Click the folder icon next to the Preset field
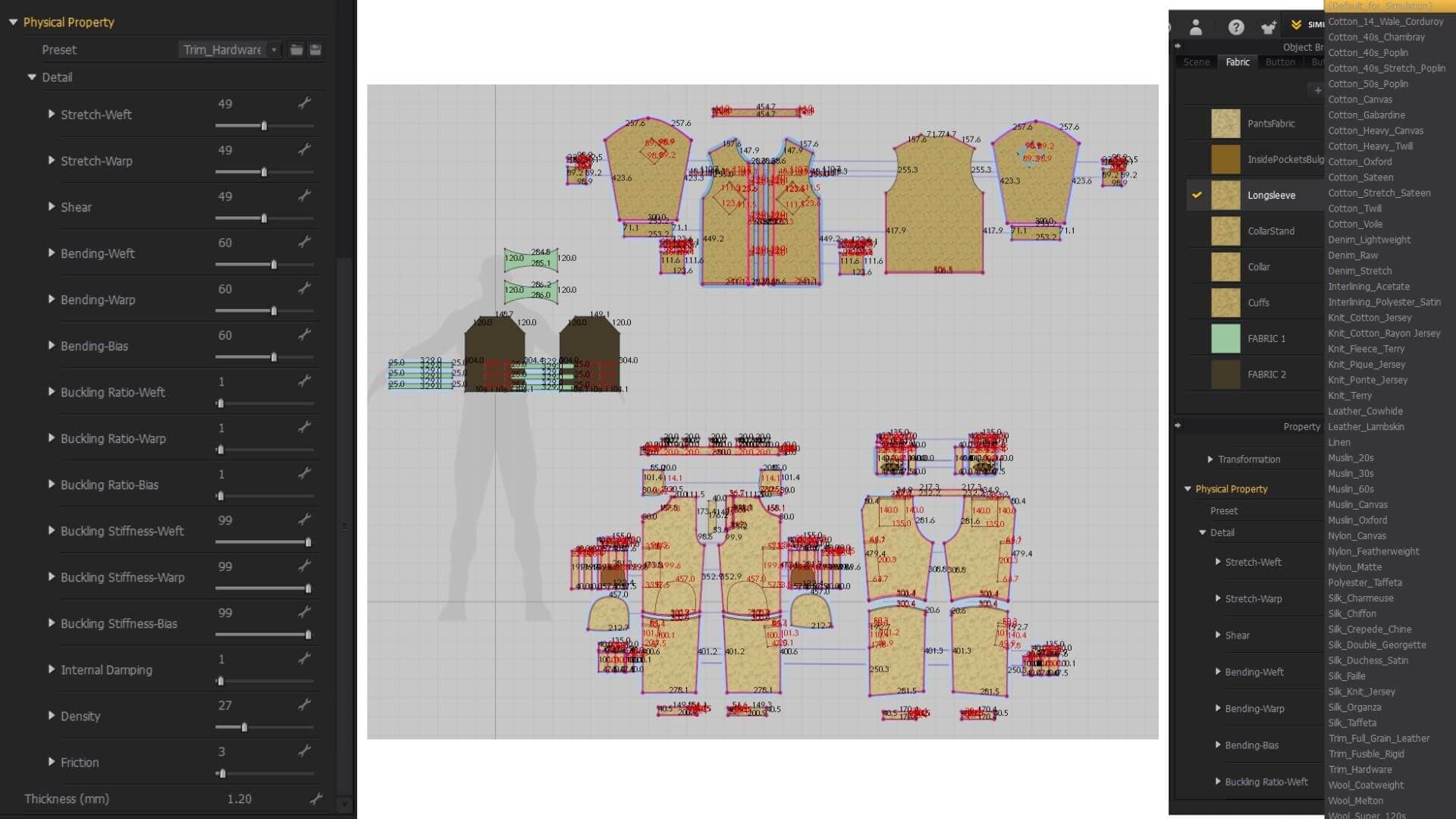Screen dimensions: 1456x819 (x=296, y=49)
